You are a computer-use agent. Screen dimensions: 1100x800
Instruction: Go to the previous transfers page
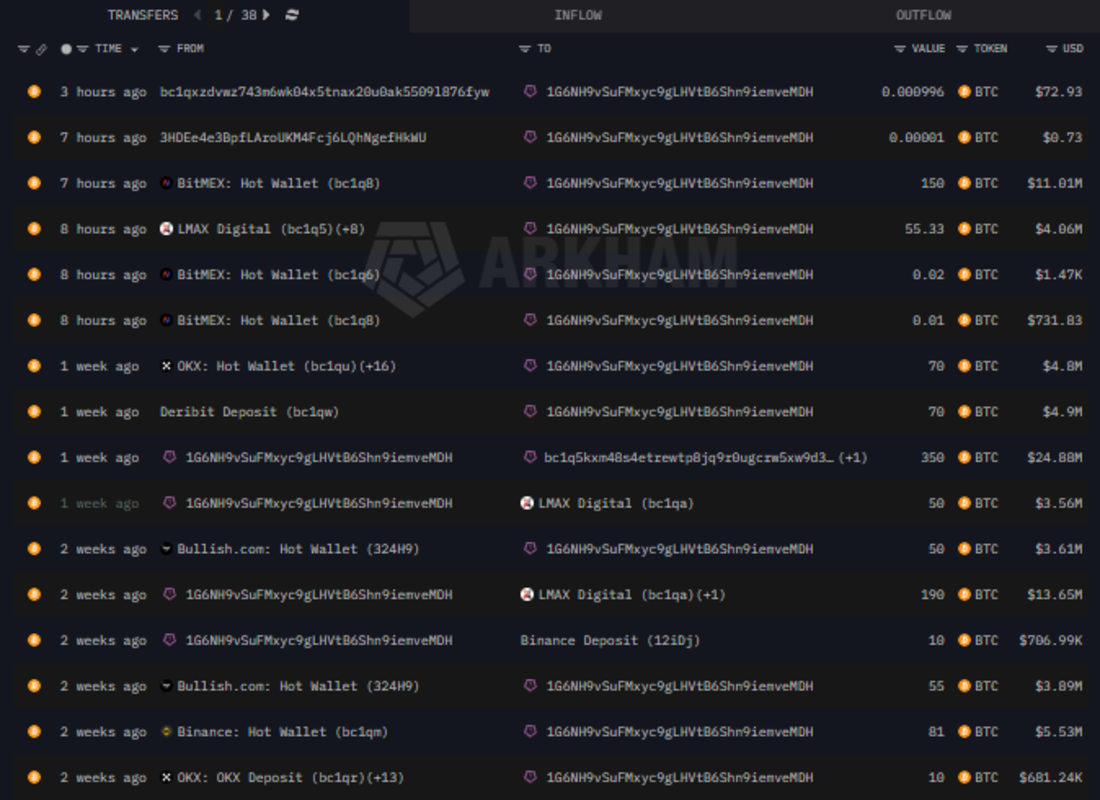click(197, 15)
